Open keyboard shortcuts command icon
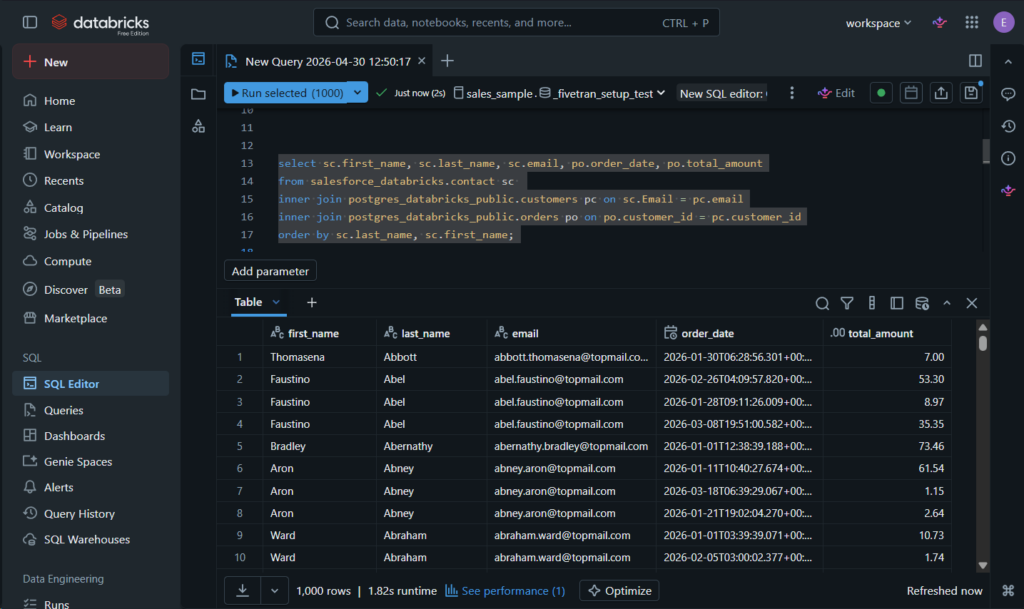Screen dimensions: 1024x609 [1008, 590]
